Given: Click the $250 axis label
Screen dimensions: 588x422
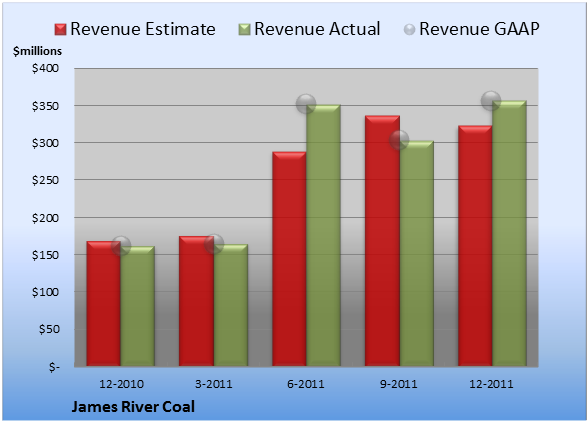Looking at the screenshot, I should 45,180.
